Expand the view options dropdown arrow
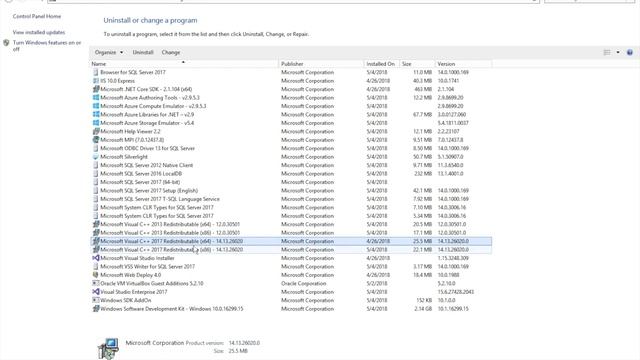This screenshot has height=360, width=640. click(618, 52)
